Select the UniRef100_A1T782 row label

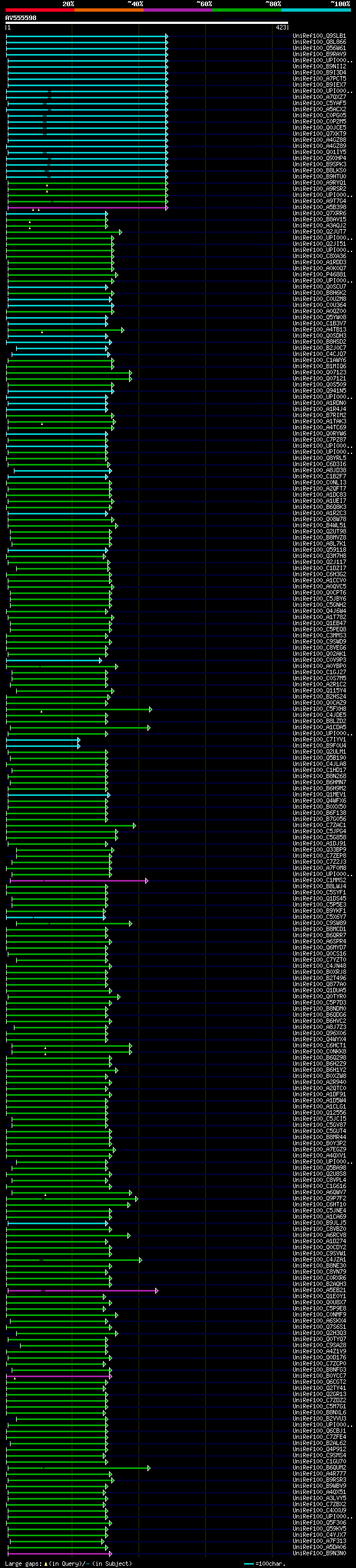(x=319, y=617)
